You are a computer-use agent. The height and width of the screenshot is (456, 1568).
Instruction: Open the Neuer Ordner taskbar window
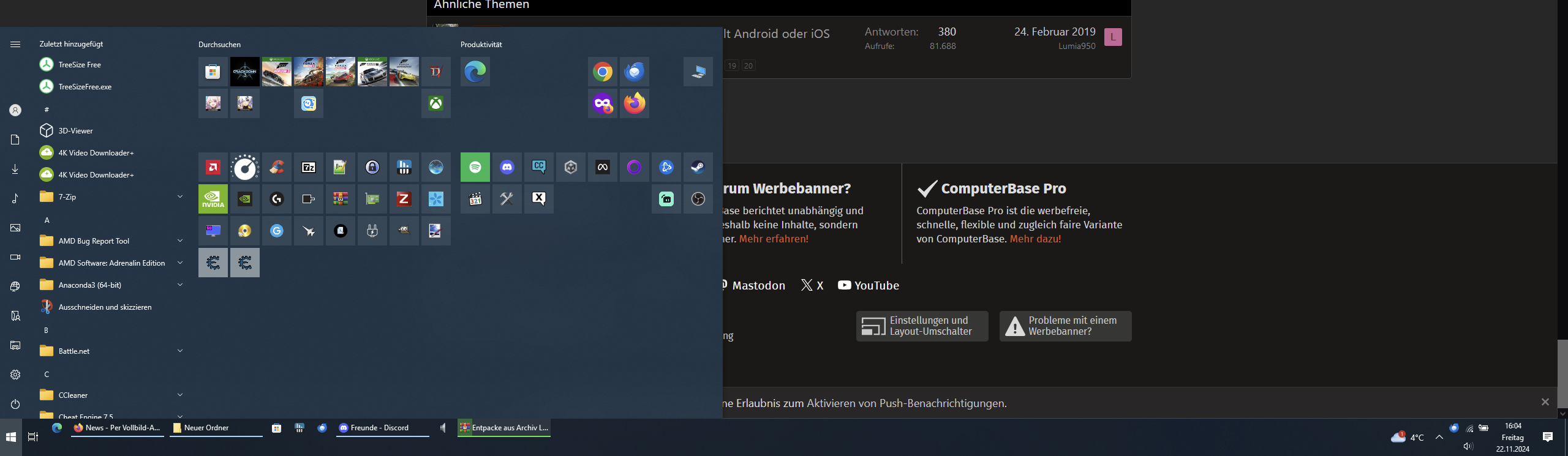(216, 428)
